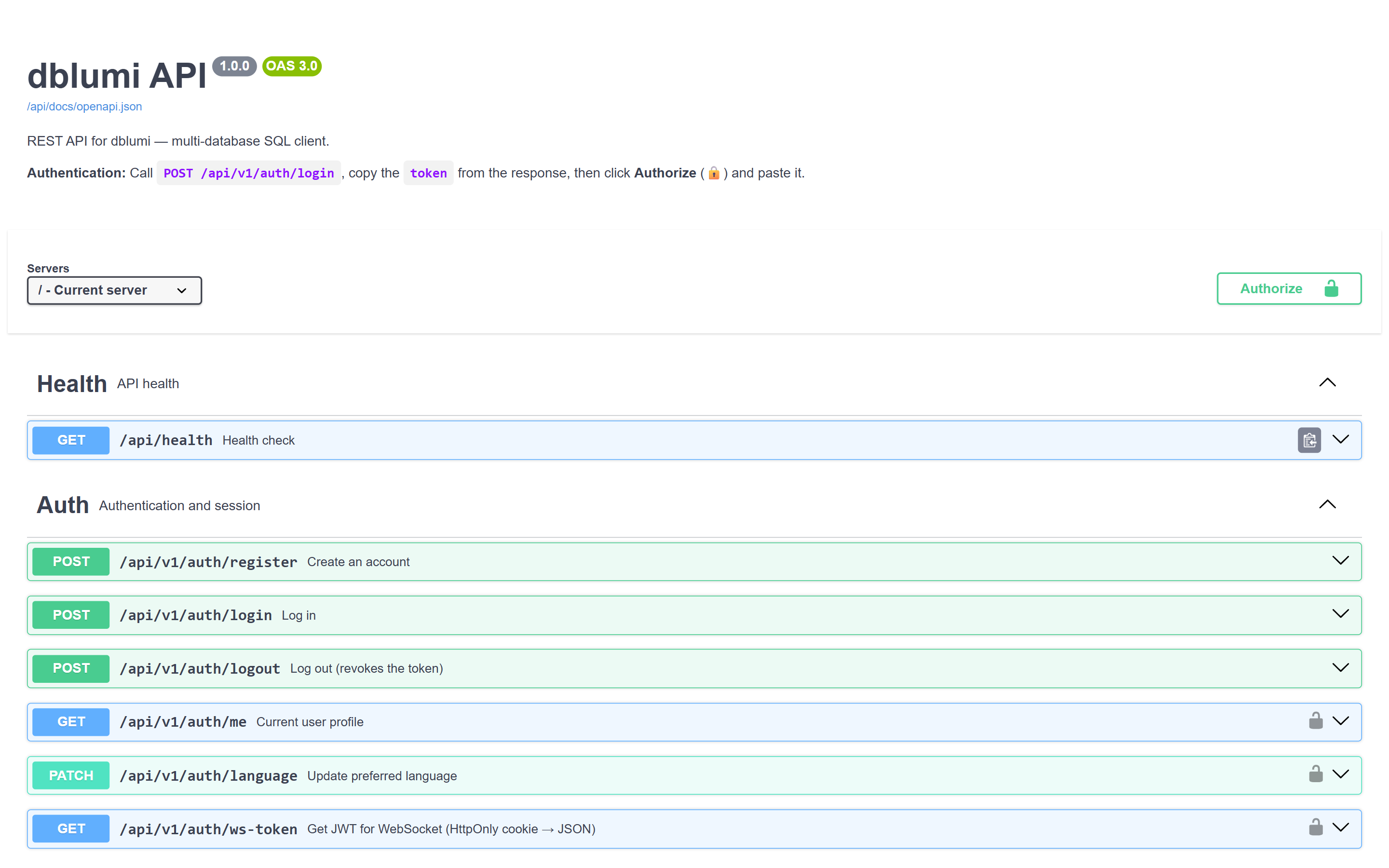Collapse the Health section
The height and width of the screenshot is (868, 1389).
click(x=1327, y=382)
